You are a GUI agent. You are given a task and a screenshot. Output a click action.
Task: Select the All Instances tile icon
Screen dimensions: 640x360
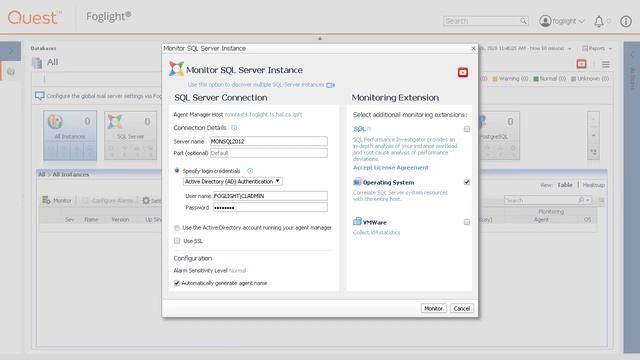(55, 121)
